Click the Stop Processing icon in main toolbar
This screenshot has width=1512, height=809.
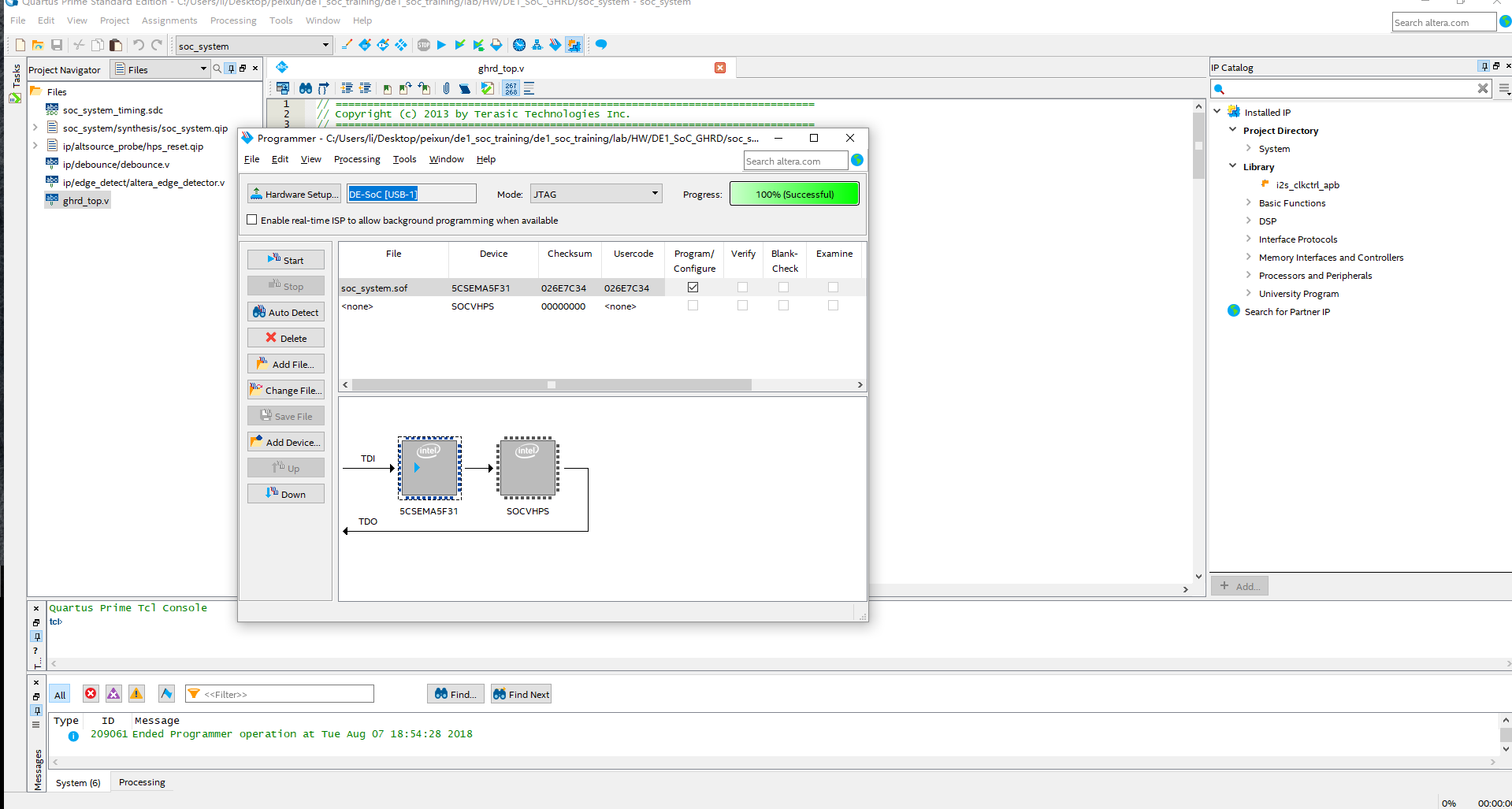(x=424, y=45)
